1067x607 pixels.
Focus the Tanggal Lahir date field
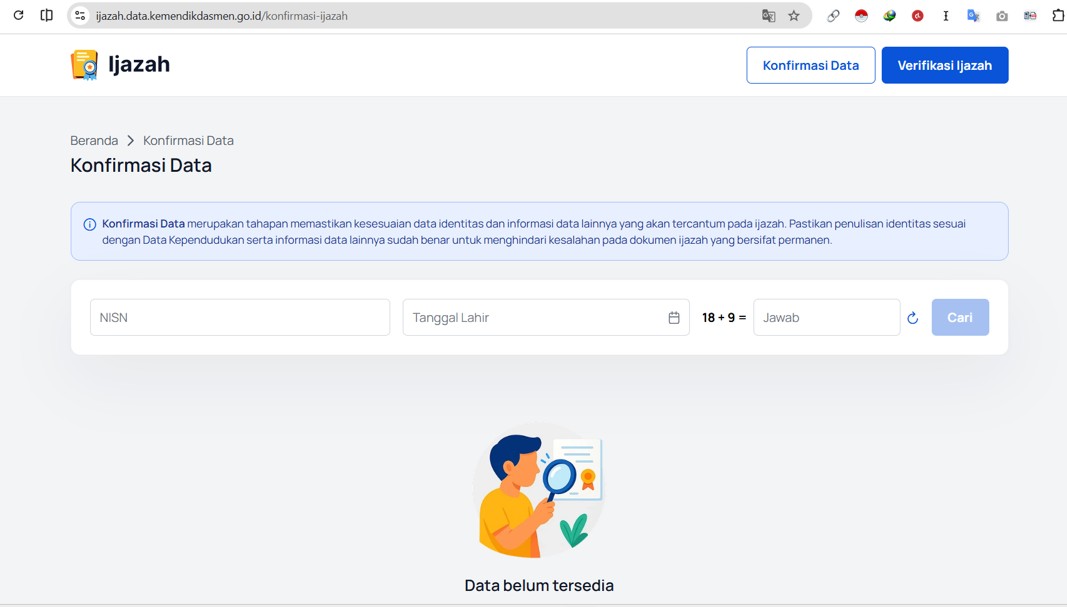(546, 317)
